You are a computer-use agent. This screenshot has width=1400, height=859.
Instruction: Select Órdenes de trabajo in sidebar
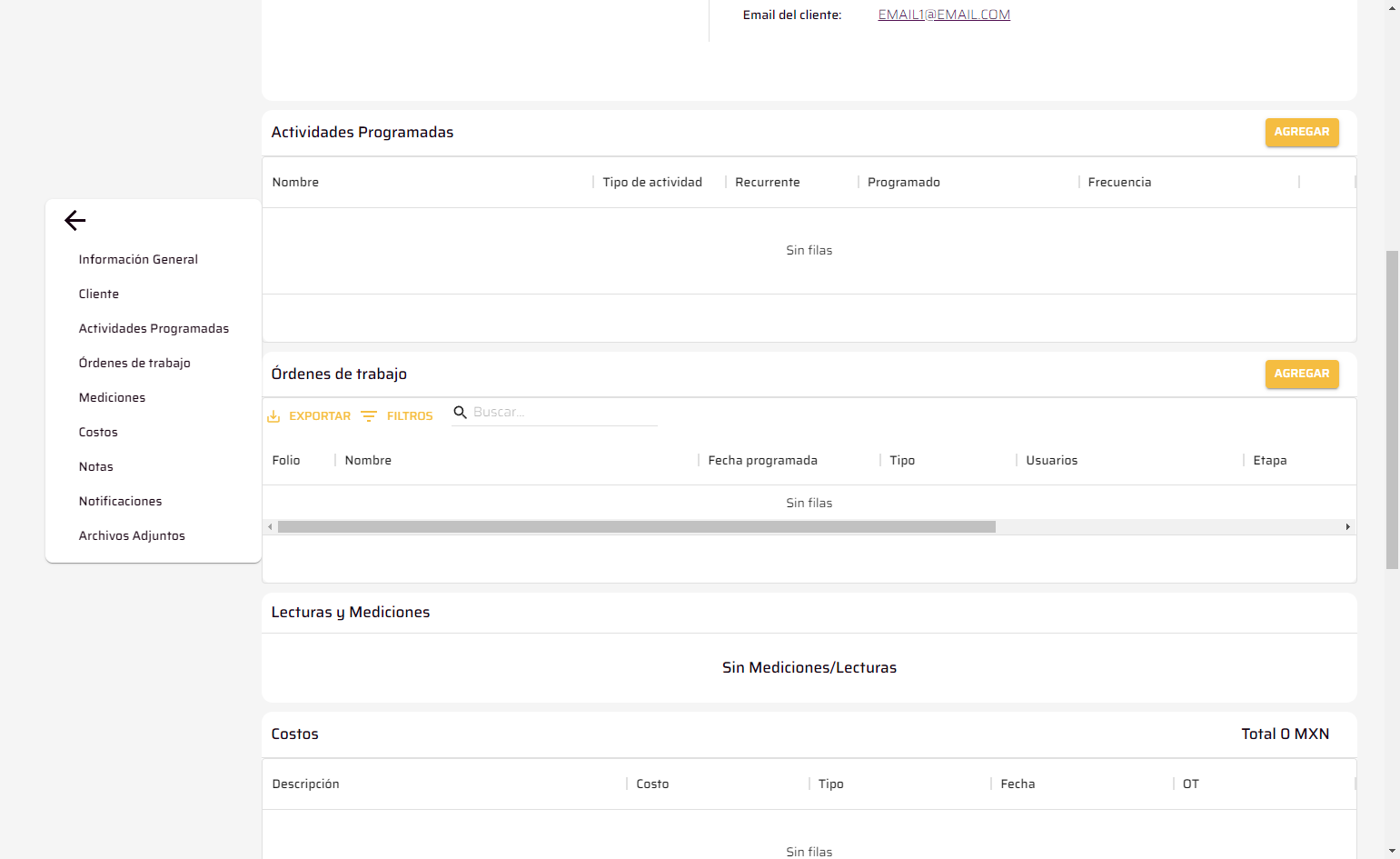pyautogui.click(x=134, y=363)
